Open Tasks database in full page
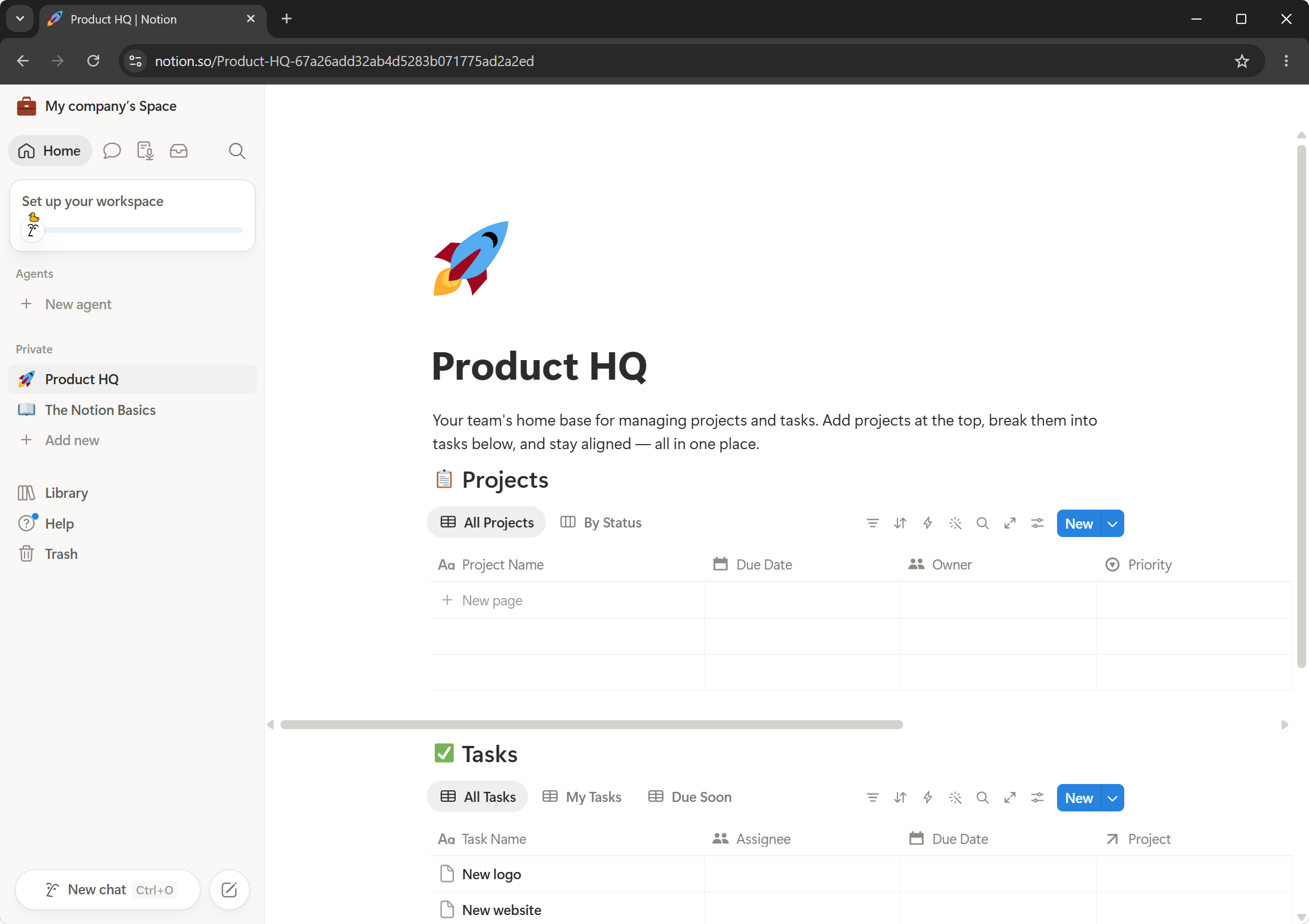 click(x=1009, y=797)
